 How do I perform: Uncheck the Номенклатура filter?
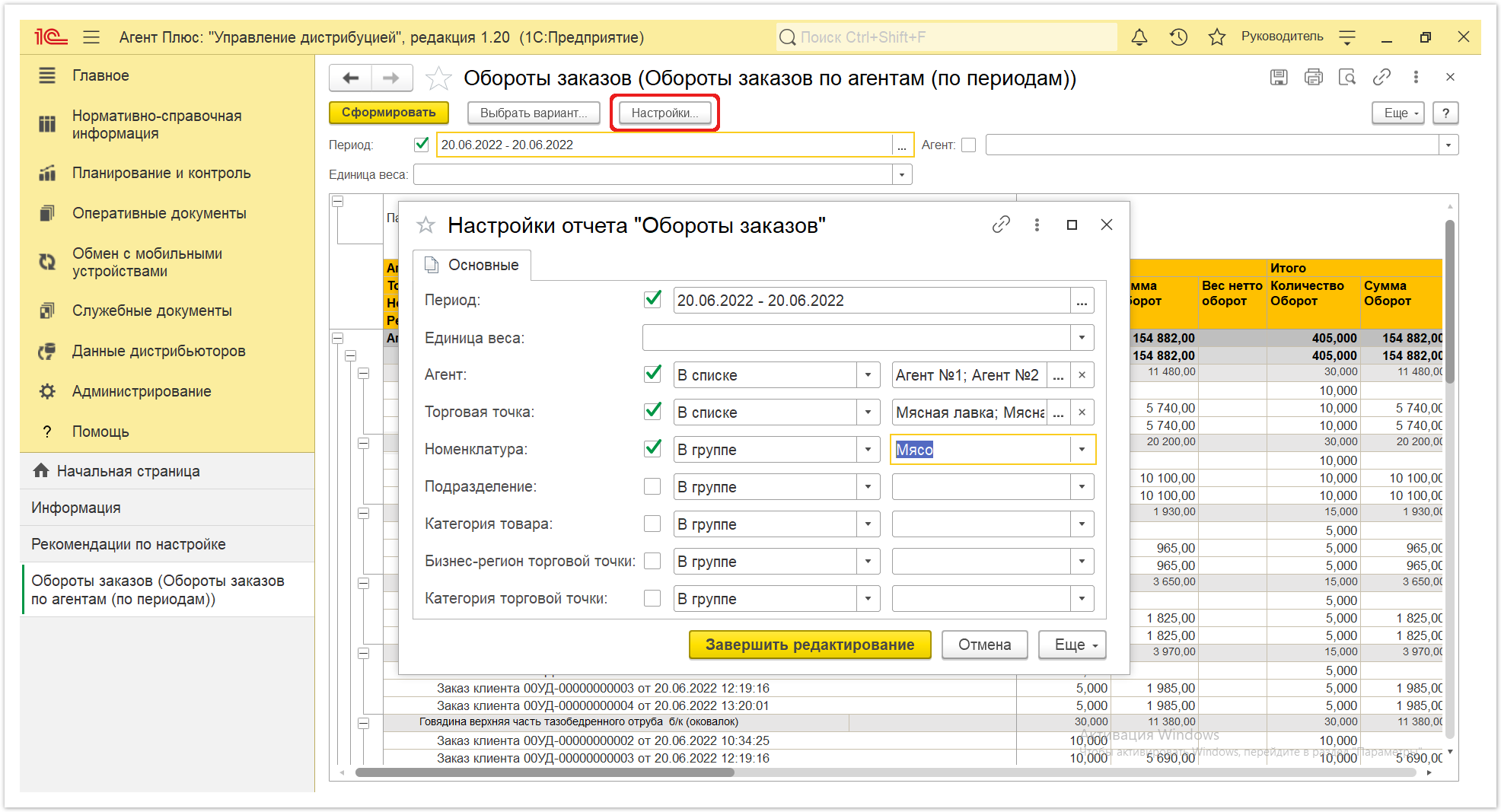click(x=652, y=448)
